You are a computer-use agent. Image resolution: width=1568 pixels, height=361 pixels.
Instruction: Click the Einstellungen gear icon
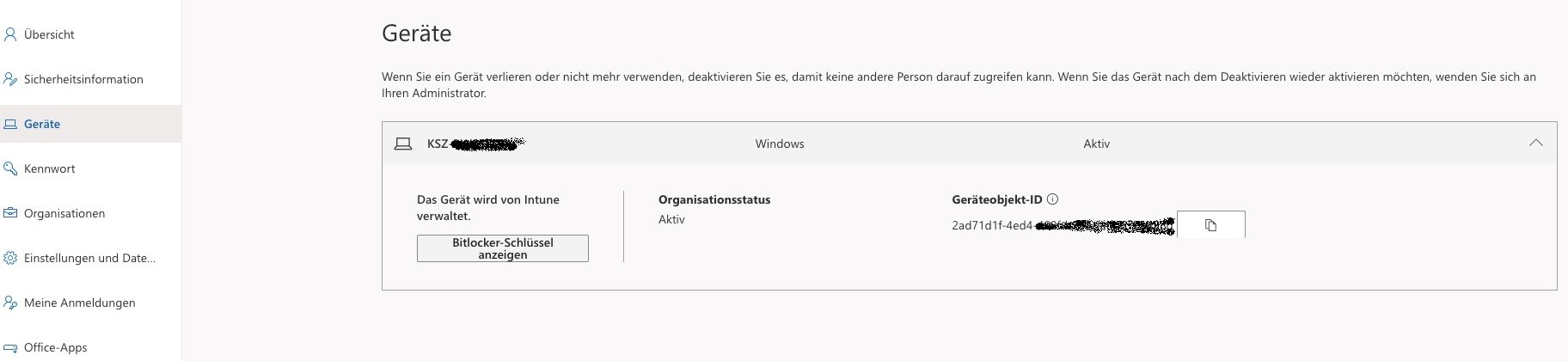(x=10, y=258)
